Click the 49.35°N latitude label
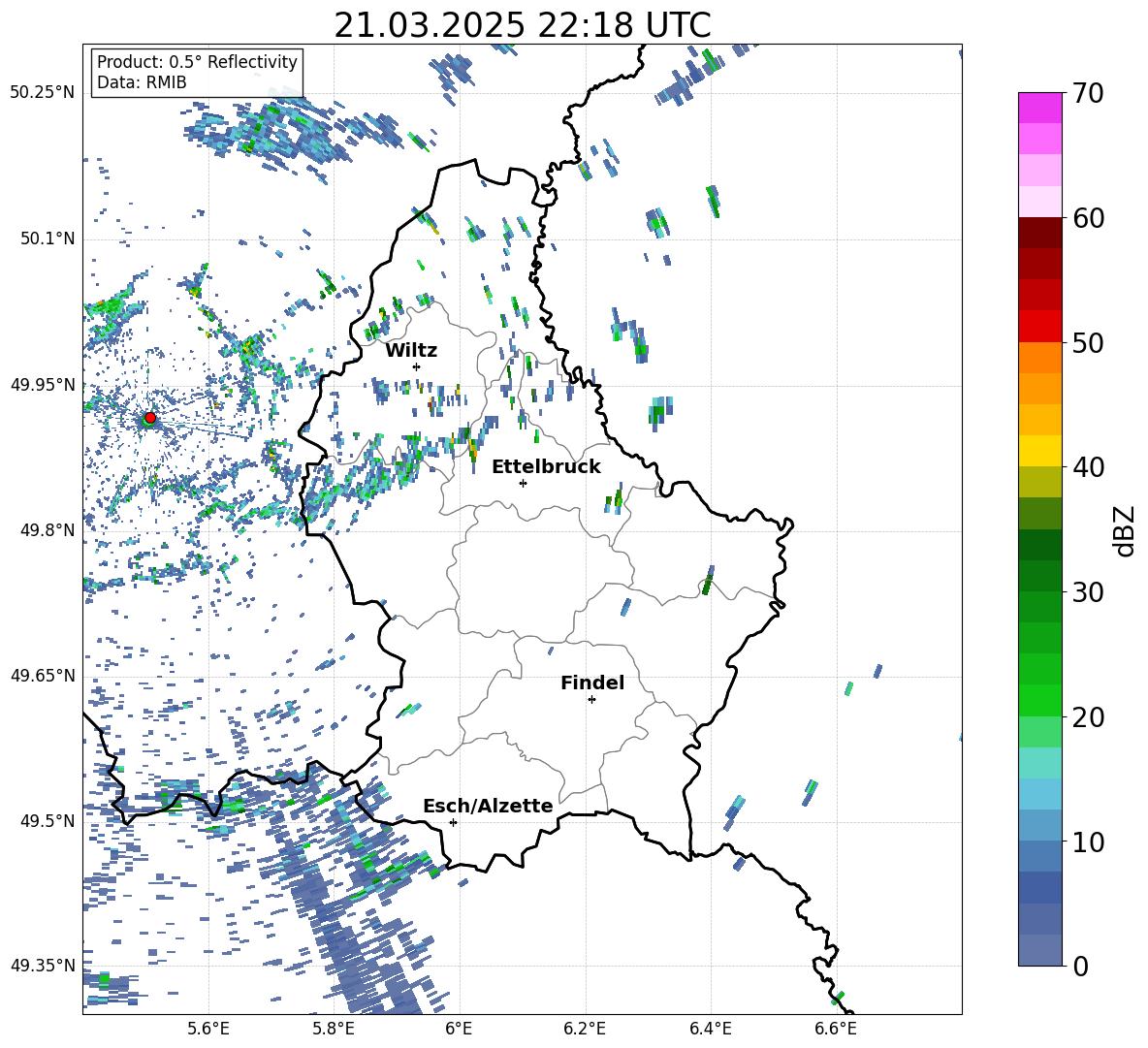 click(x=42, y=966)
